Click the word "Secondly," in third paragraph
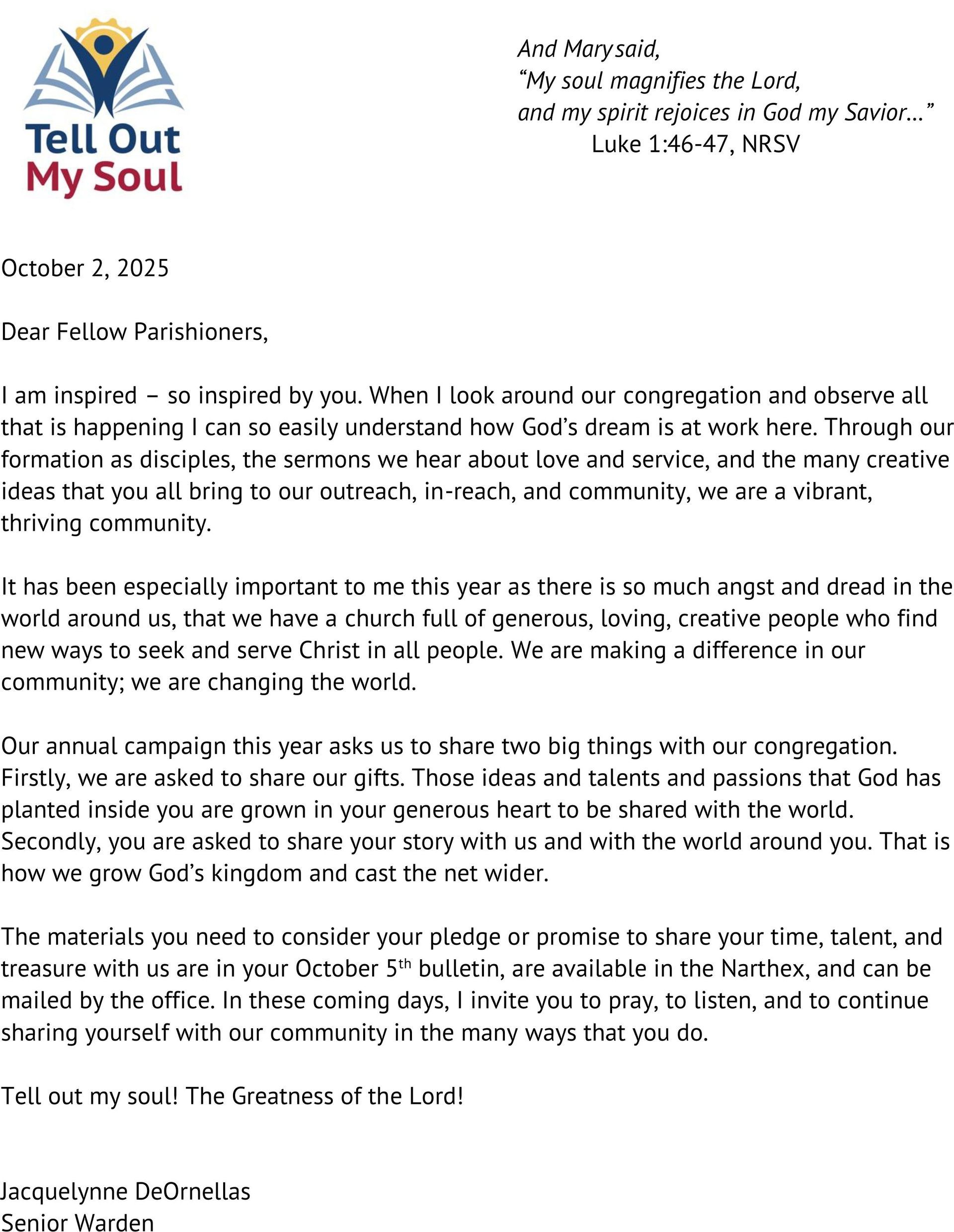 click(50, 842)
